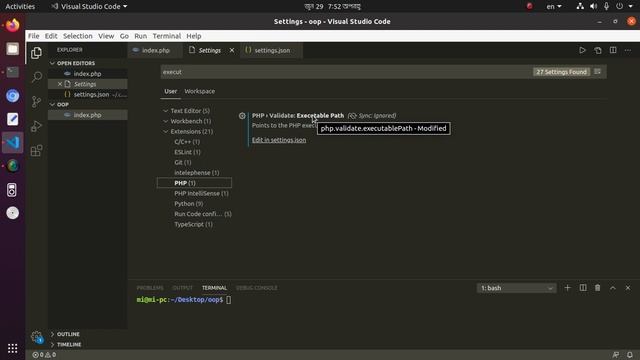Click the settings filter icon in search bar
Screen dimensions: 640x360
click(598, 72)
